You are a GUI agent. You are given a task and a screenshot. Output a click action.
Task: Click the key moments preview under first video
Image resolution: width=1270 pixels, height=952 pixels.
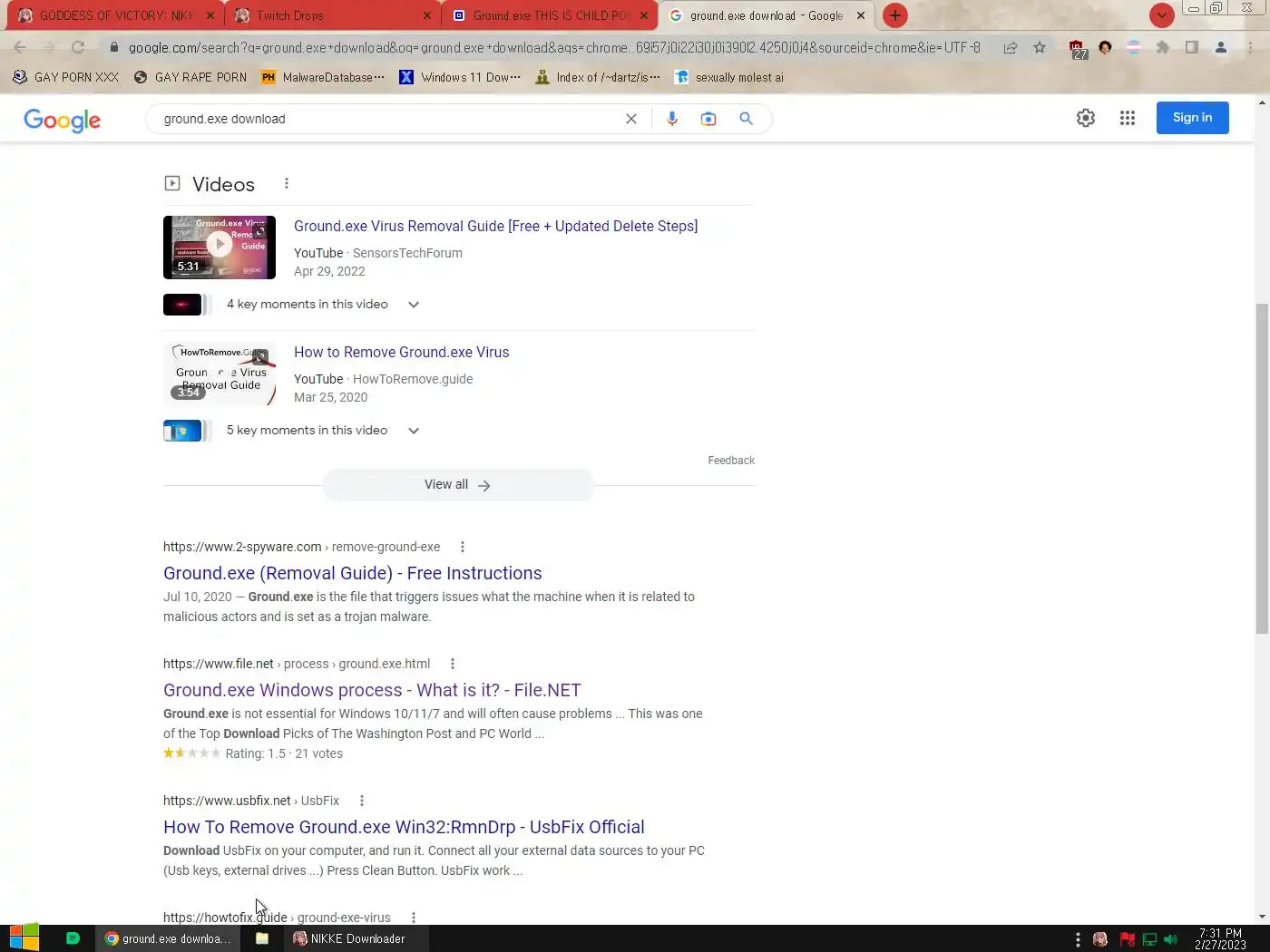[187, 305]
